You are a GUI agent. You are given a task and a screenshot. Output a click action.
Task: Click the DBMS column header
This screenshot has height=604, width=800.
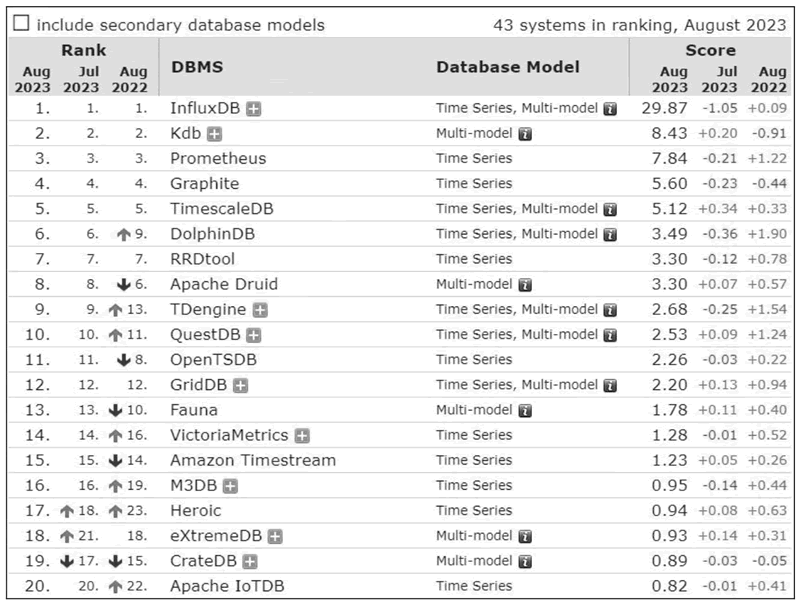click(196, 67)
